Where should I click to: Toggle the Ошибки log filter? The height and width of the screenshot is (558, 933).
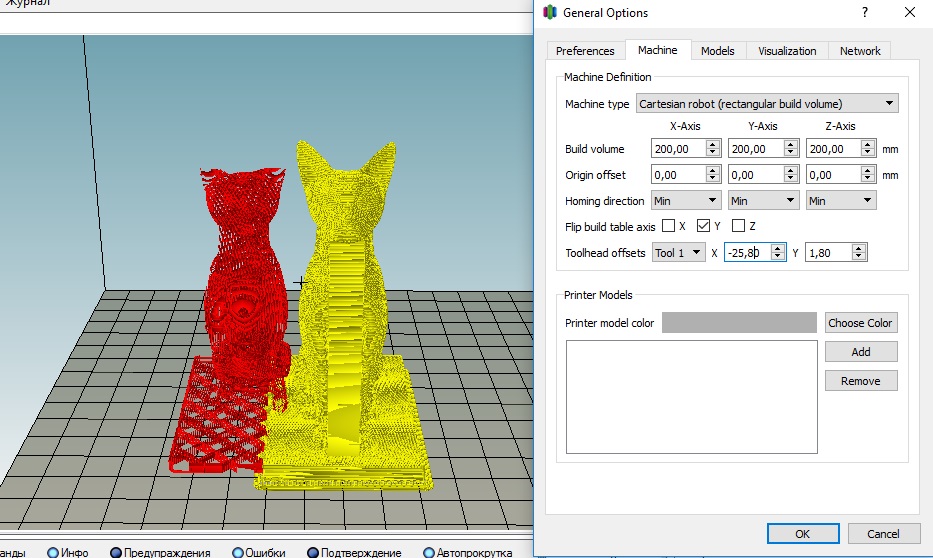(x=259, y=552)
